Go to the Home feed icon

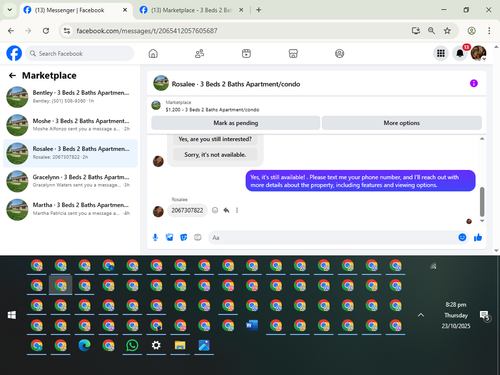(153, 53)
